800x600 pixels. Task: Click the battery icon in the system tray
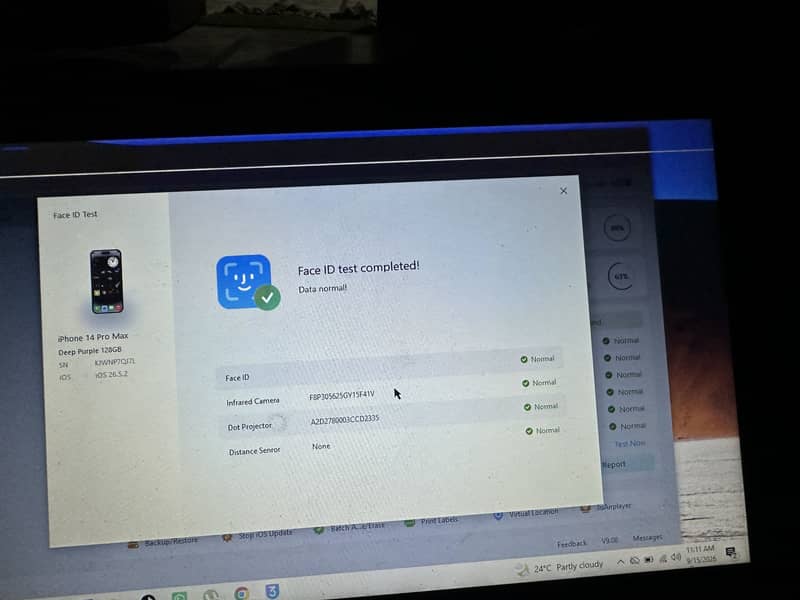coord(648,560)
